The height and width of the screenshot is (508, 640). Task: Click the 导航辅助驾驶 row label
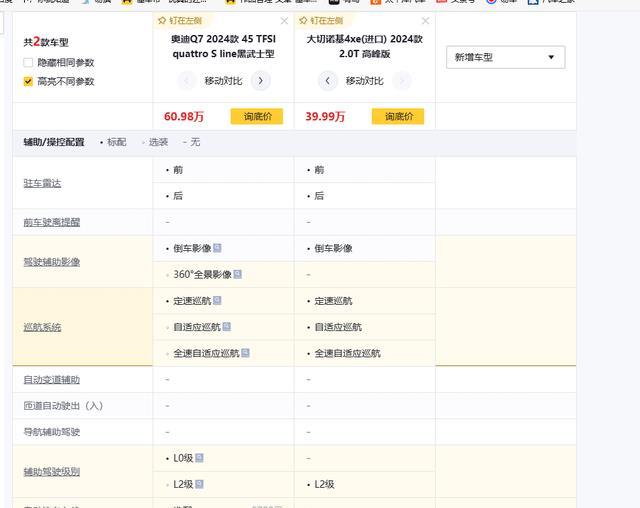(51, 432)
